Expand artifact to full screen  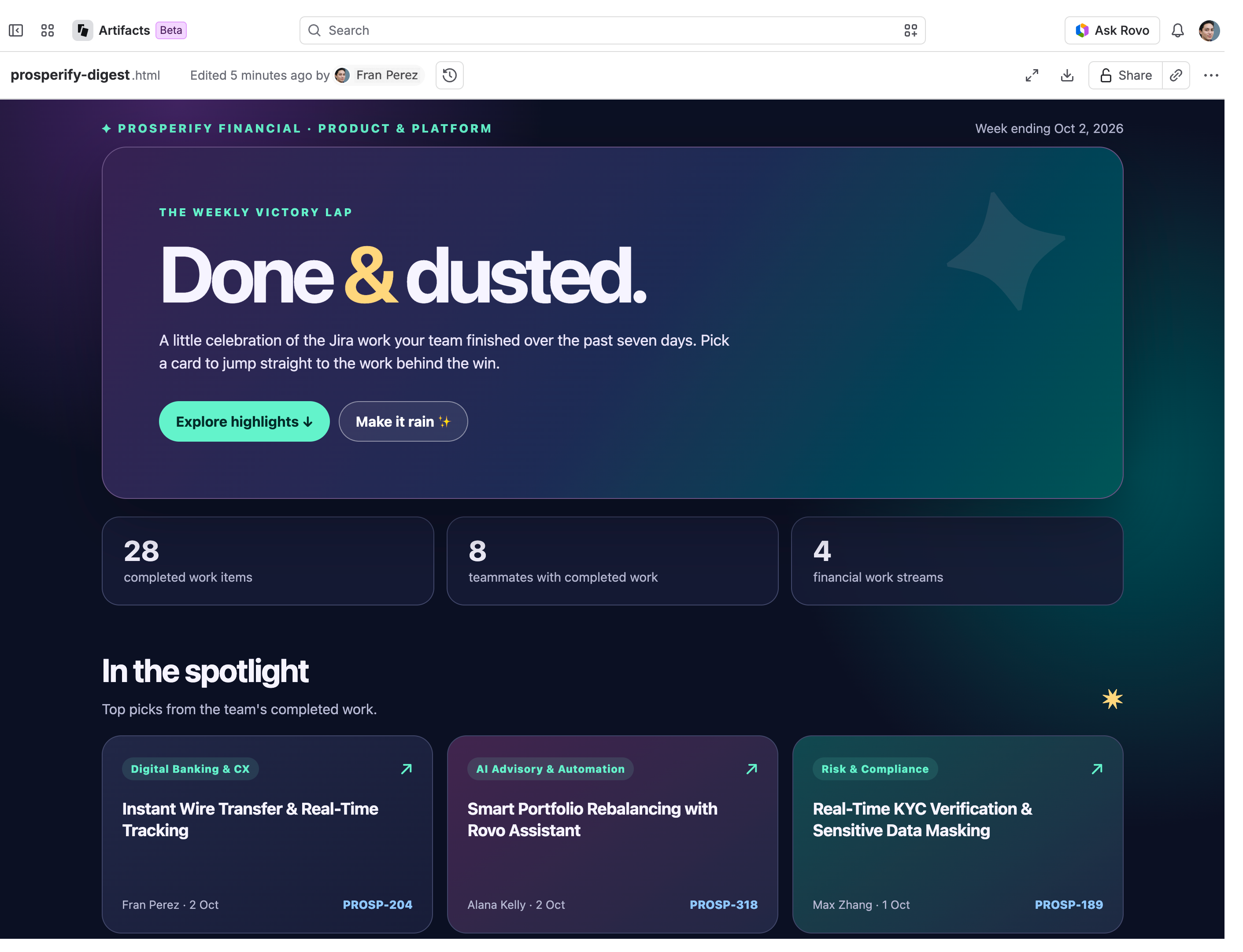tap(1032, 75)
